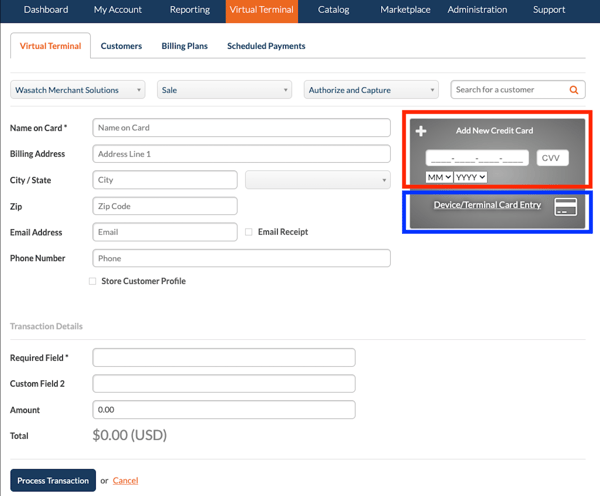
Task: Open the Sale transaction type dropdown
Action: click(x=224, y=90)
